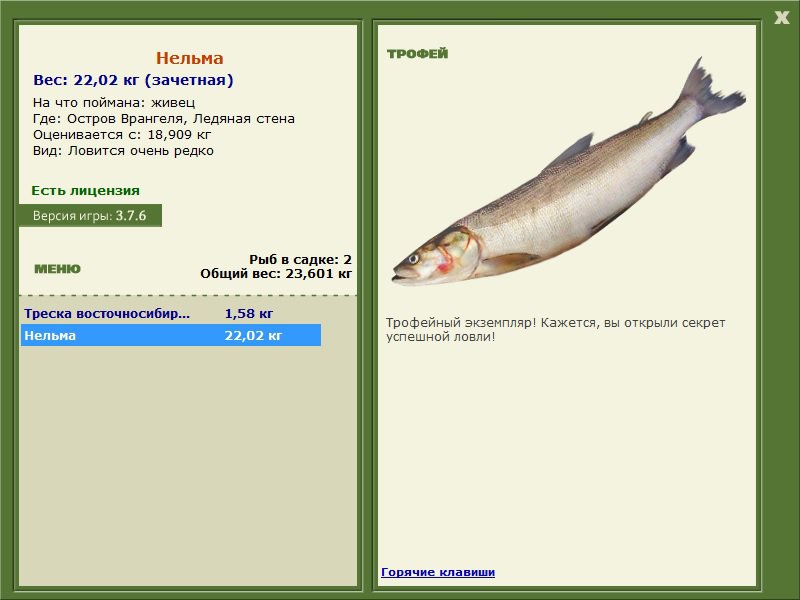This screenshot has height=600, width=800.
Task: Open the МЕНЮ button
Action: [57, 269]
